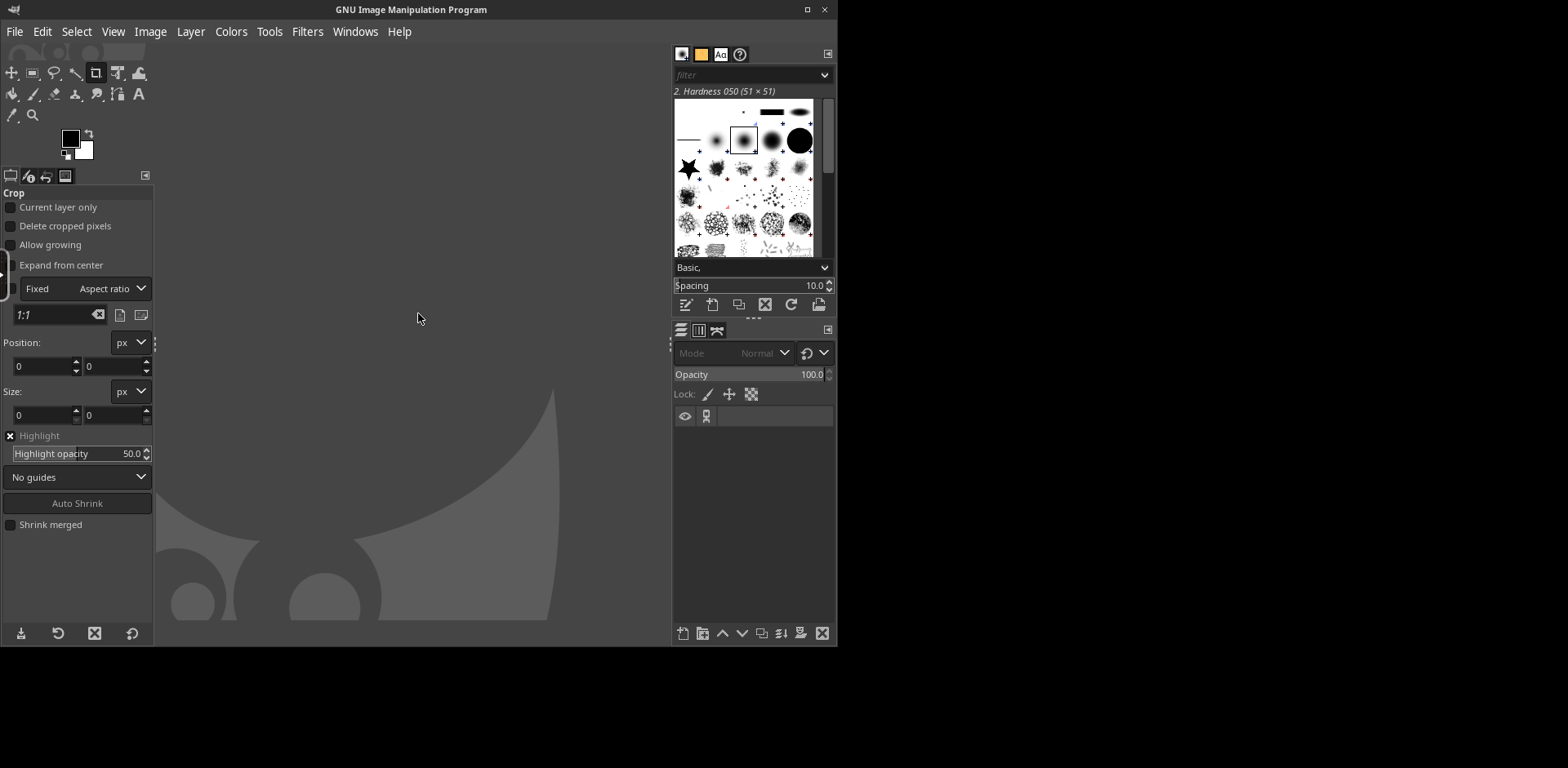Enable Current layer only option
1568x768 pixels.
click(11, 208)
